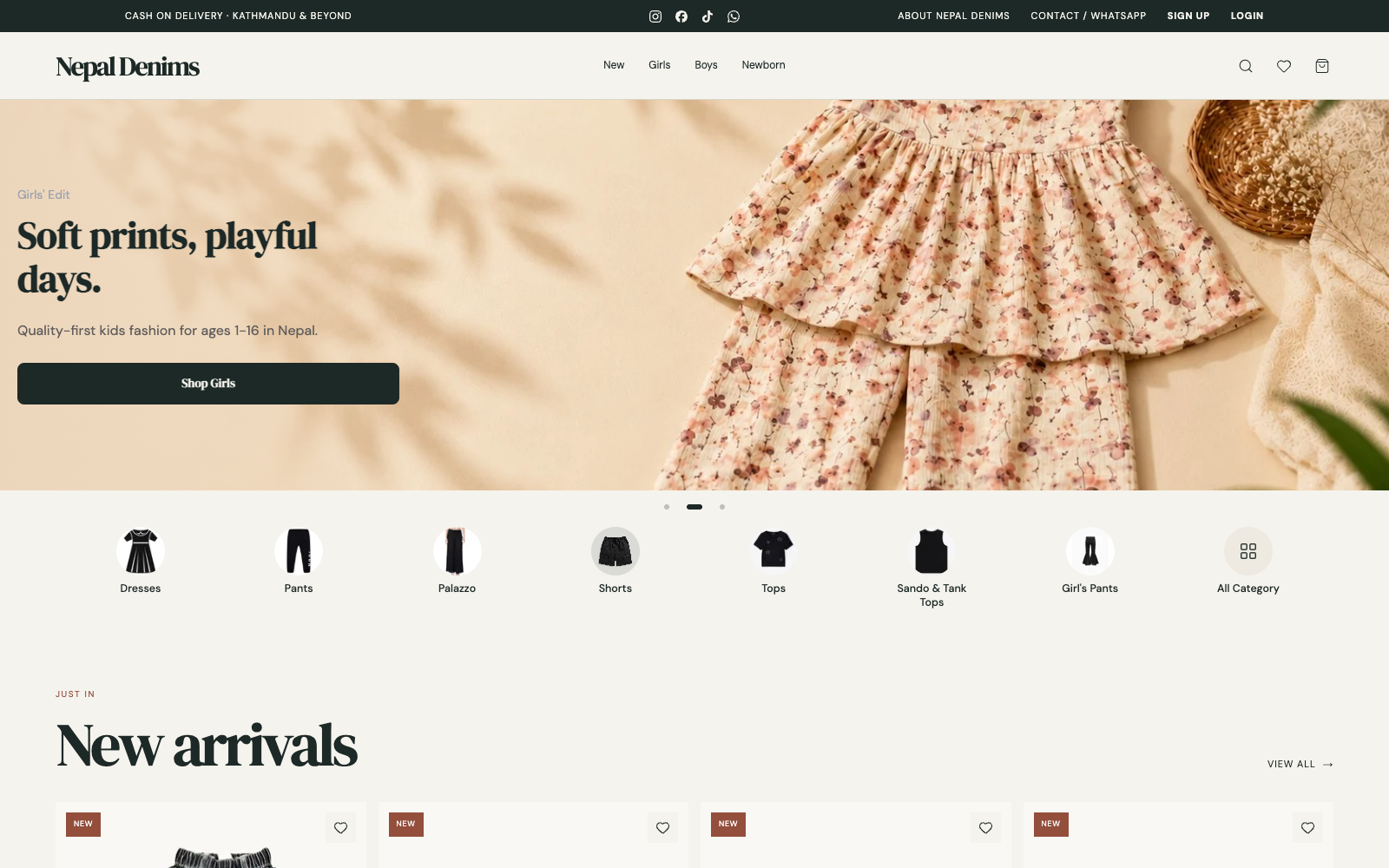Favorite the fourth new arrival product
This screenshot has width=1389, height=868.
tap(1308, 828)
